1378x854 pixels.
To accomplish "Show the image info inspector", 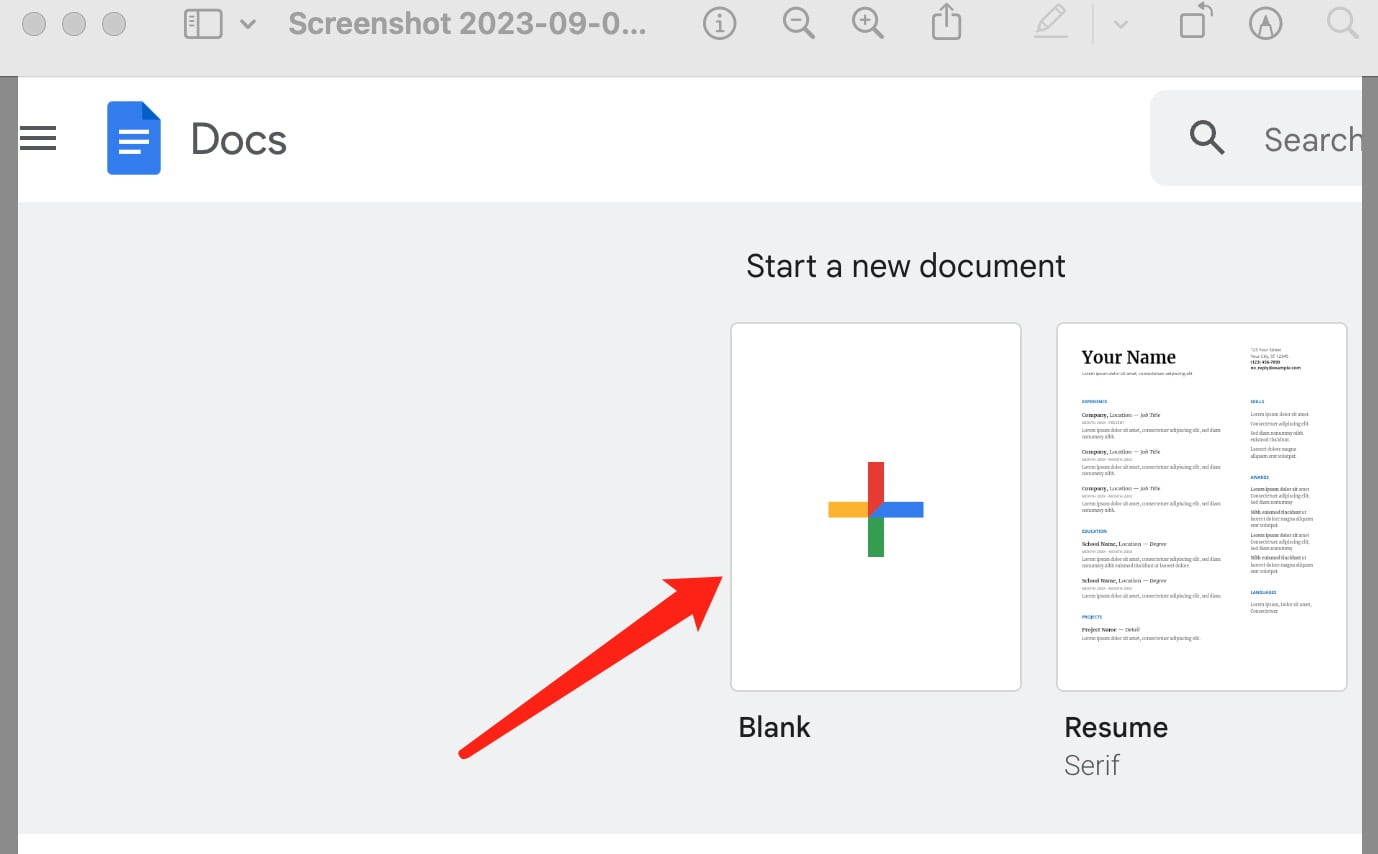I will pyautogui.click(x=719, y=24).
